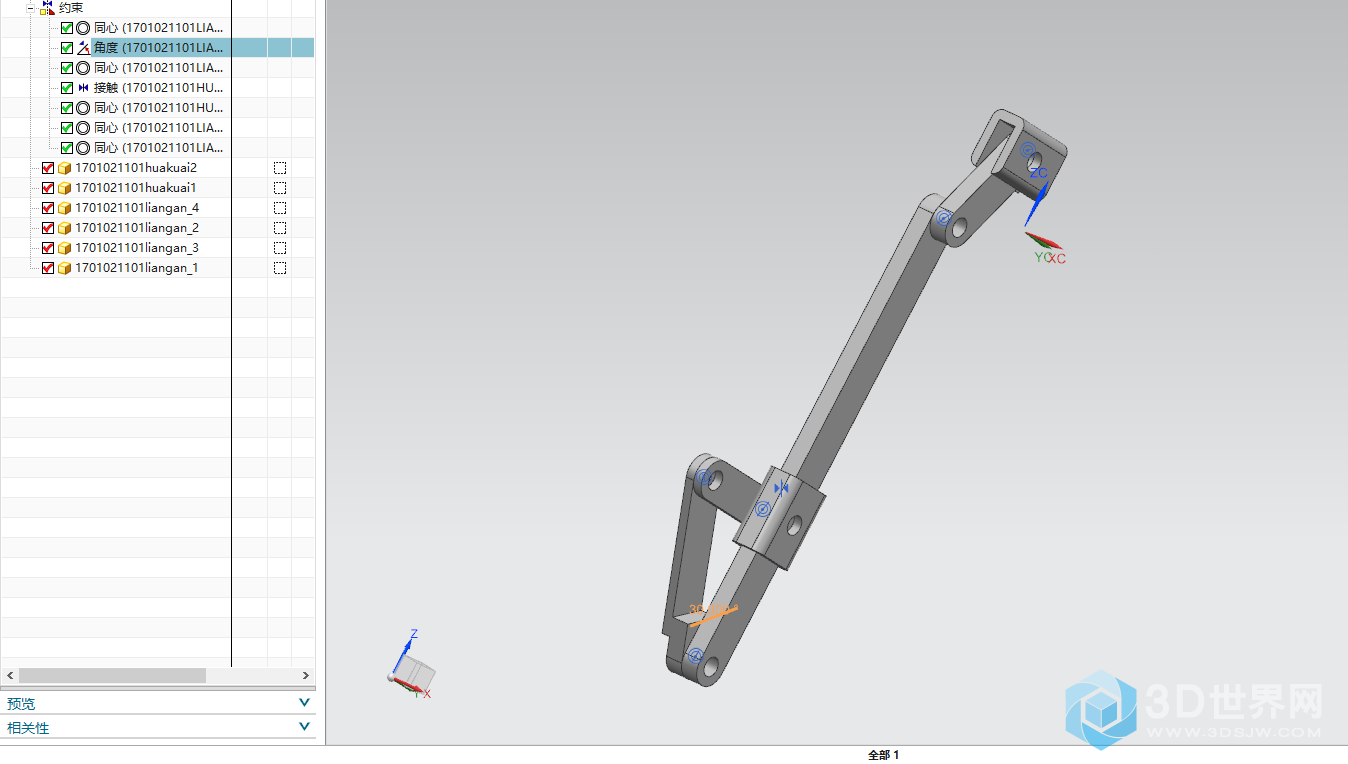Click concentric symbol at bottom link end

tap(695, 654)
